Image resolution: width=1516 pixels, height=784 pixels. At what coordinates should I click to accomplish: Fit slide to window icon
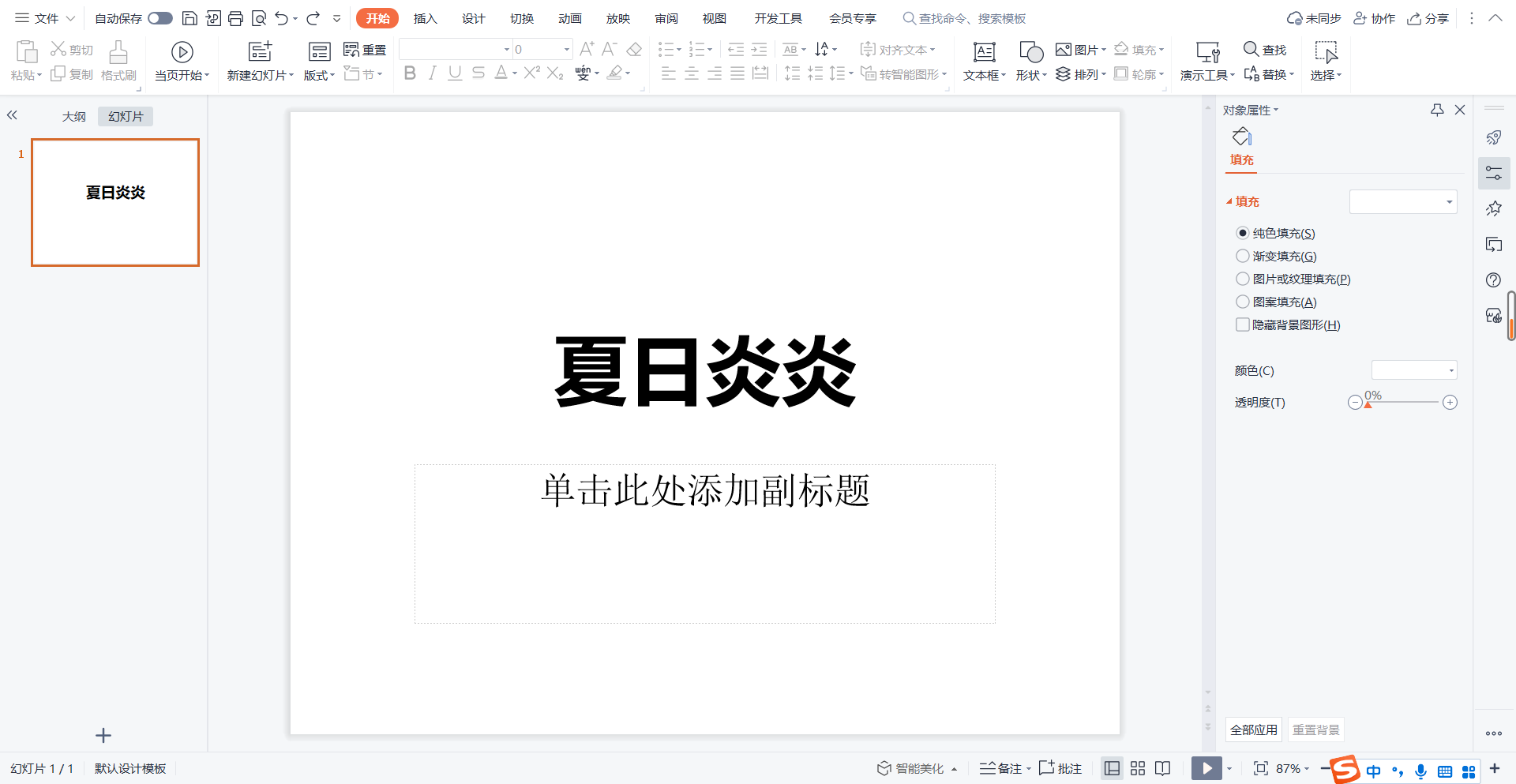[1261, 768]
